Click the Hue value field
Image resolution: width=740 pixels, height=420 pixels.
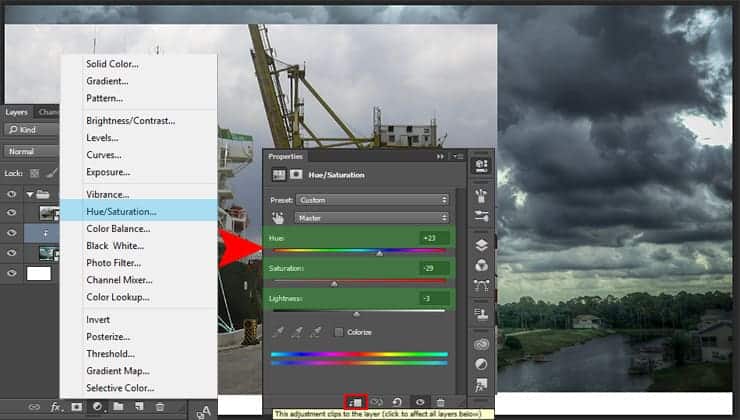(434, 238)
